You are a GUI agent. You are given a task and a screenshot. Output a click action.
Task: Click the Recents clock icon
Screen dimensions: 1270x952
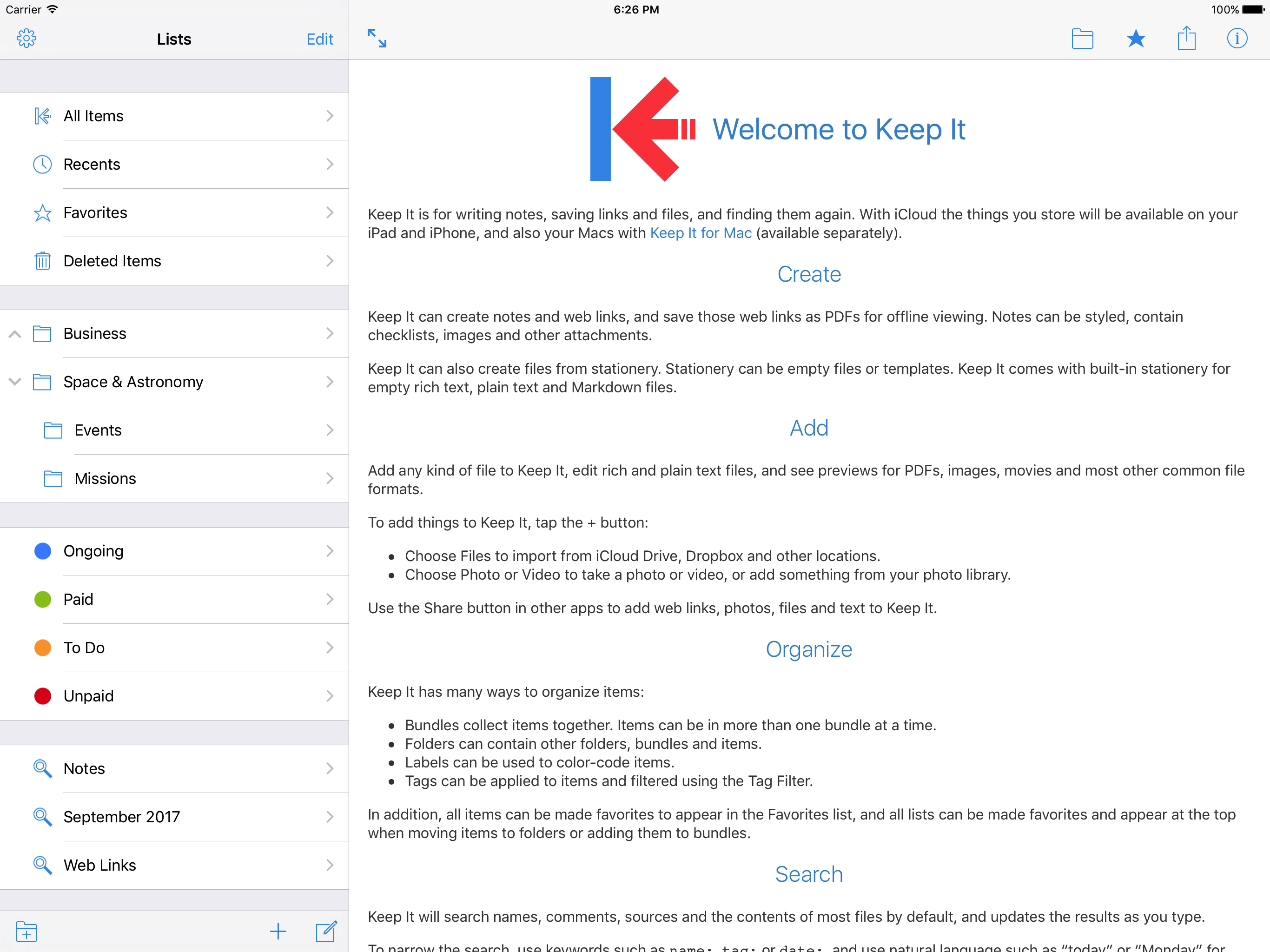click(x=42, y=164)
